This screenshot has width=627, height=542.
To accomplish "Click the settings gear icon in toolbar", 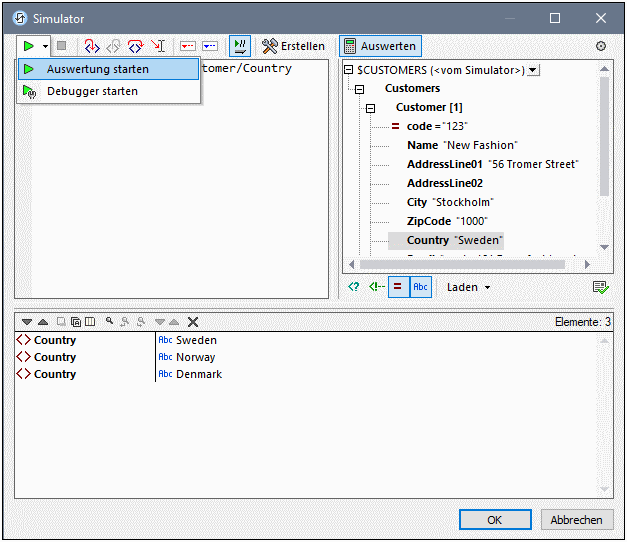I will [600, 46].
